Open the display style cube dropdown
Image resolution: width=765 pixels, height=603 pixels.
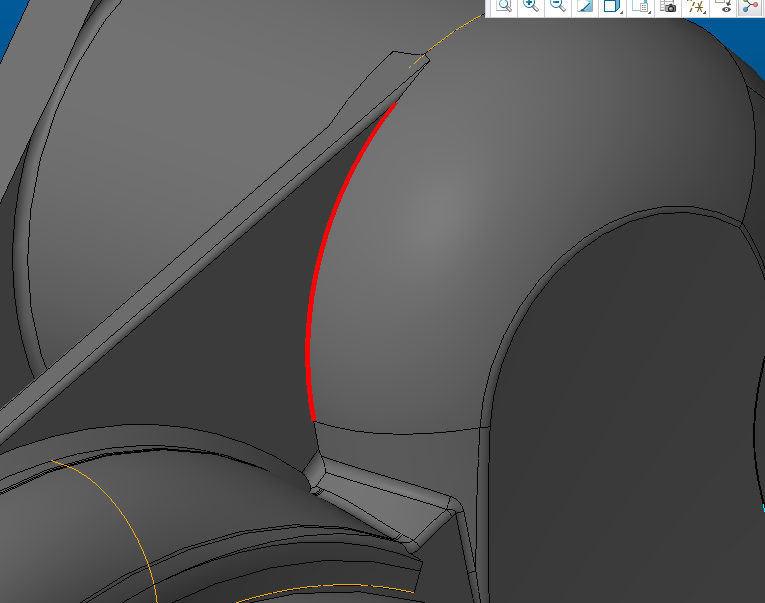[x=612, y=7]
